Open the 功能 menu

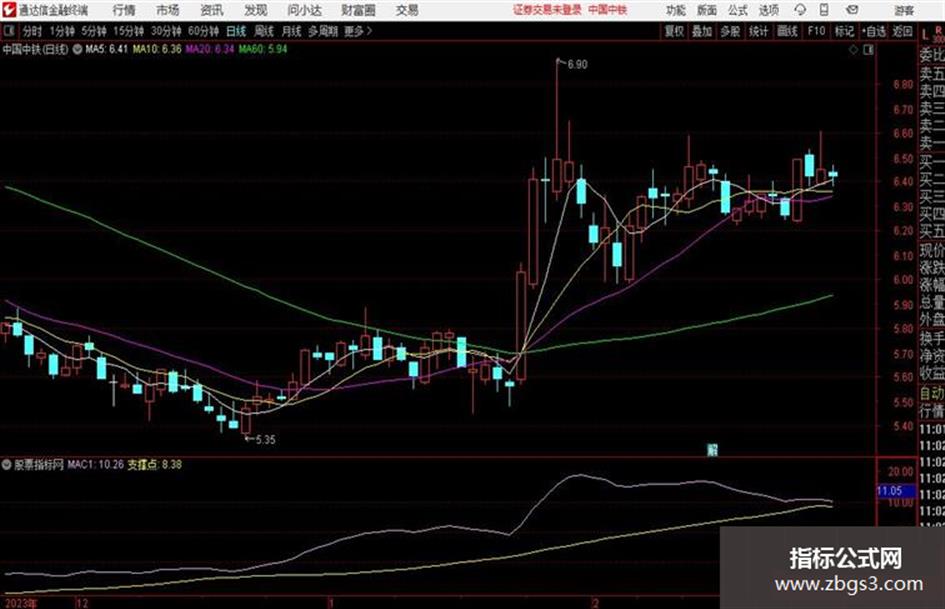point(676,10)
